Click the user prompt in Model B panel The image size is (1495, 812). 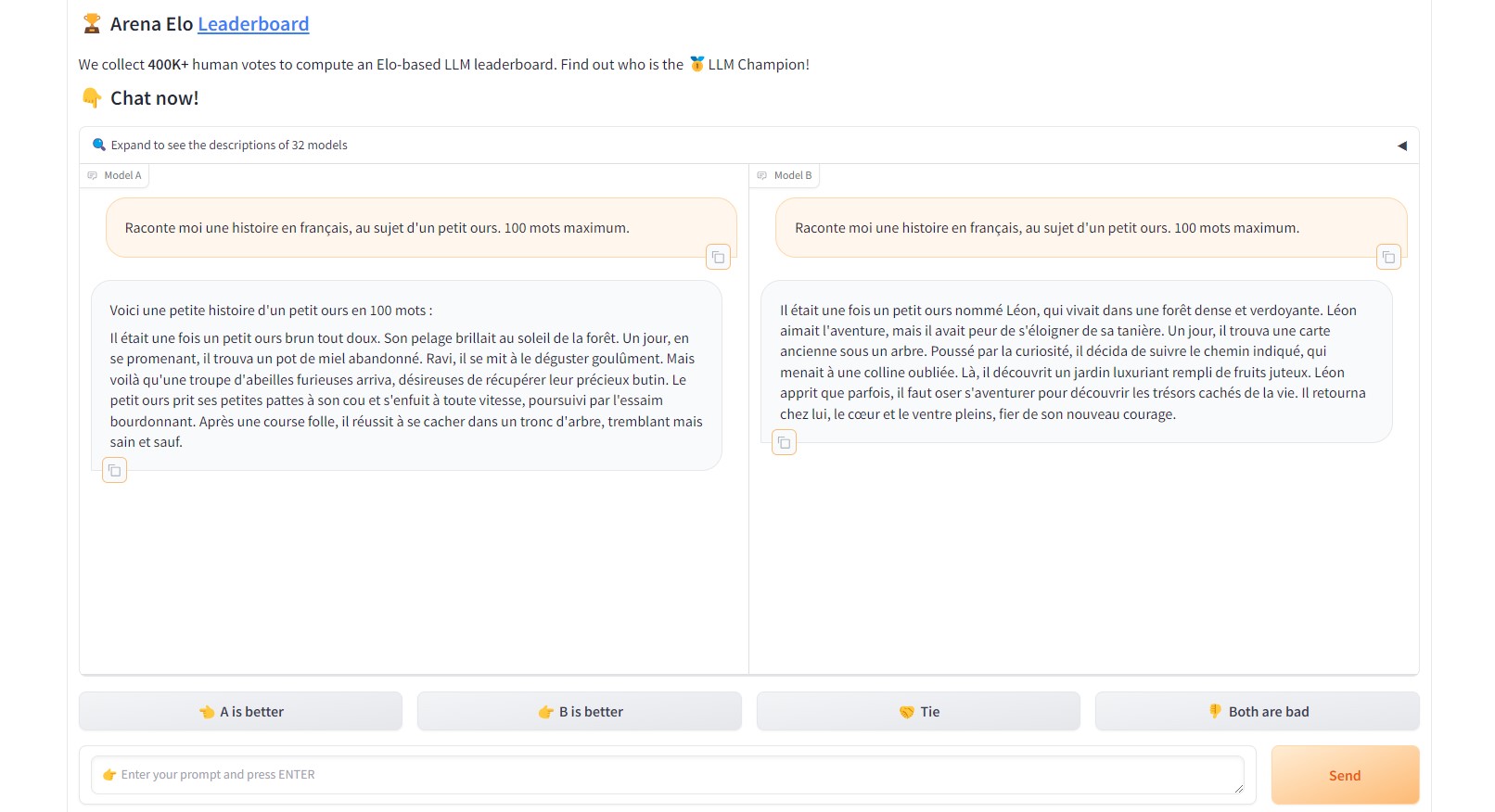(1092, 227)
